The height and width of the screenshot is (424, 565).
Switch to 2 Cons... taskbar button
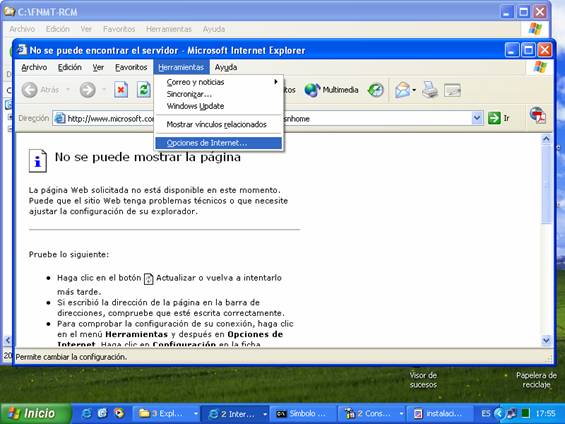371,414
